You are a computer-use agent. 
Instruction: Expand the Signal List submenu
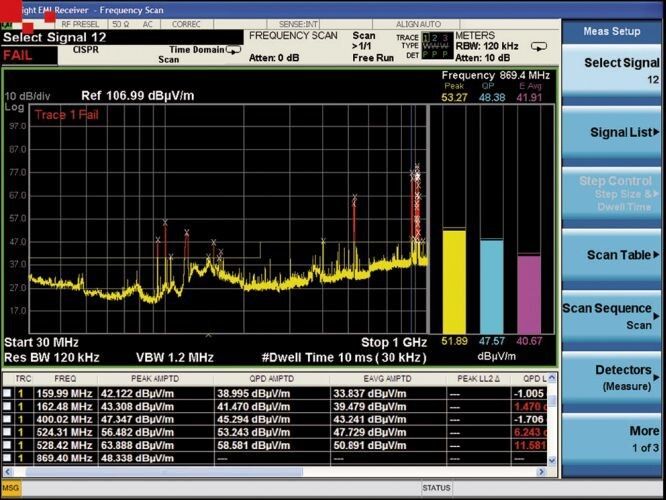point(612,133)
